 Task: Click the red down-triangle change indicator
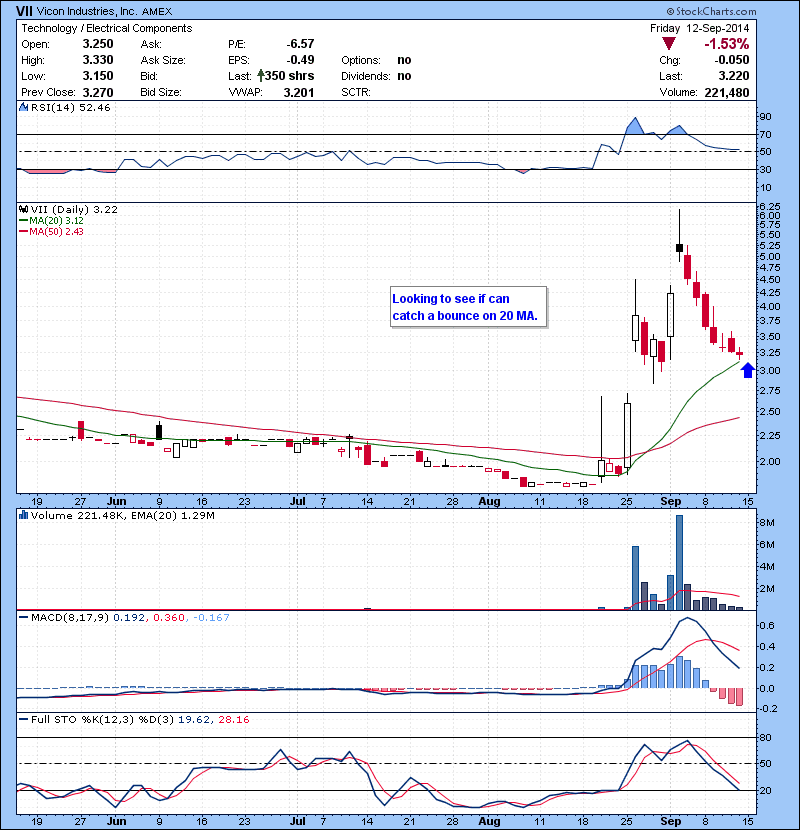(669, 44)
